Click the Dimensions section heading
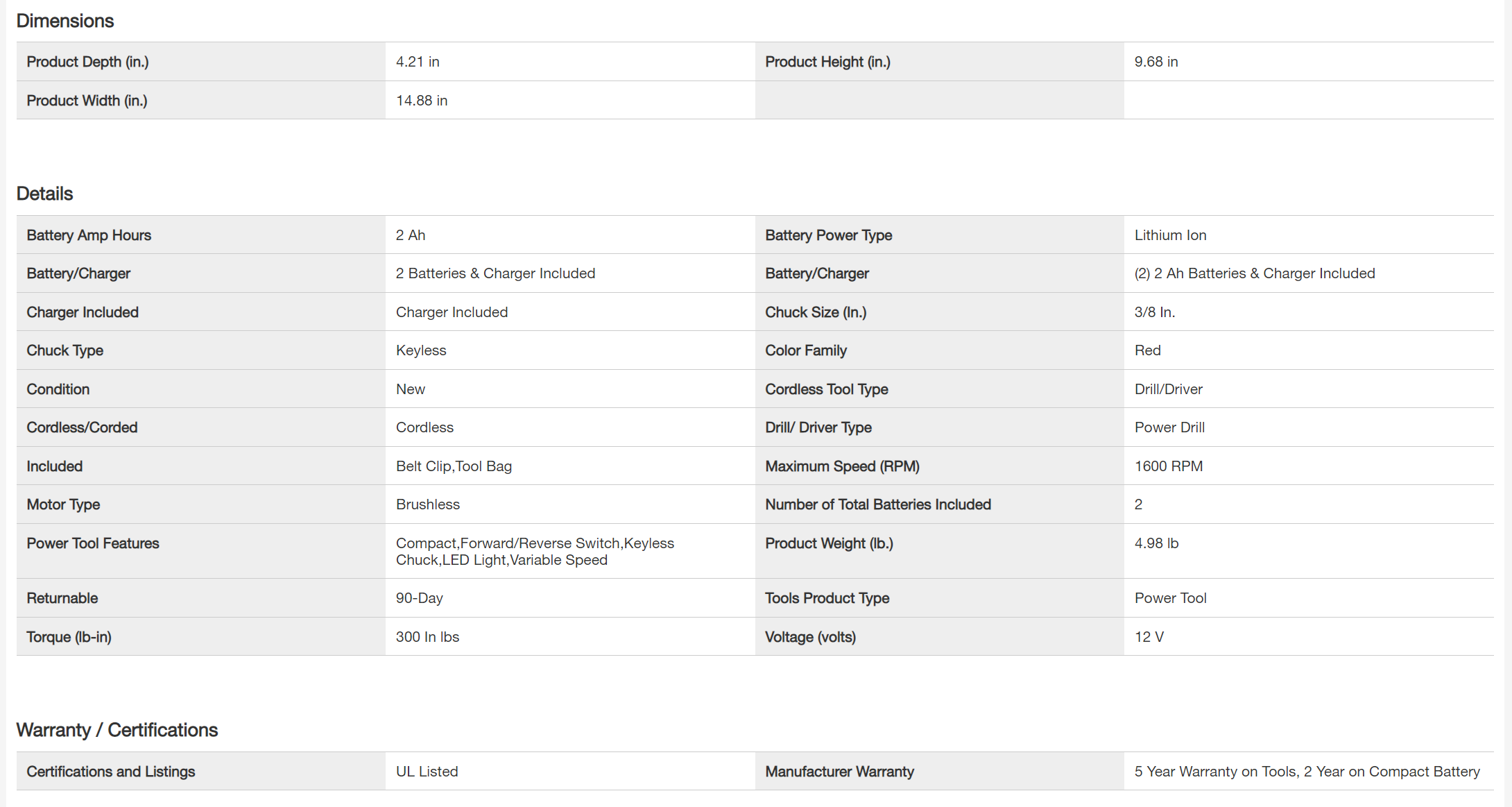Screen dimensions: 1512x807 (65, 21)
